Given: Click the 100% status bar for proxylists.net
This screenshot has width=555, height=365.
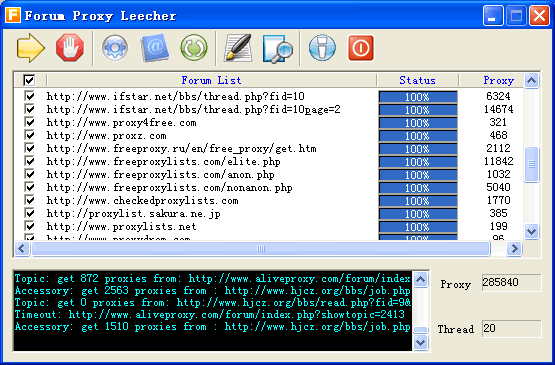Looking at the screenshot, I should point(418,227).
